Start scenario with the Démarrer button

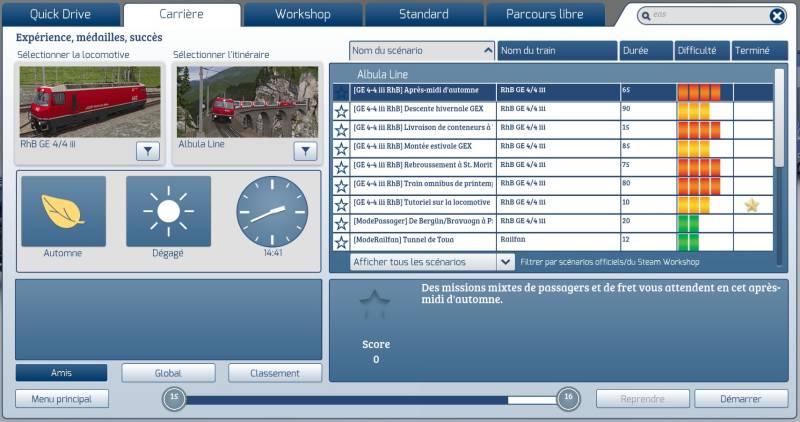pyautogui.click(x=741, y=399)
